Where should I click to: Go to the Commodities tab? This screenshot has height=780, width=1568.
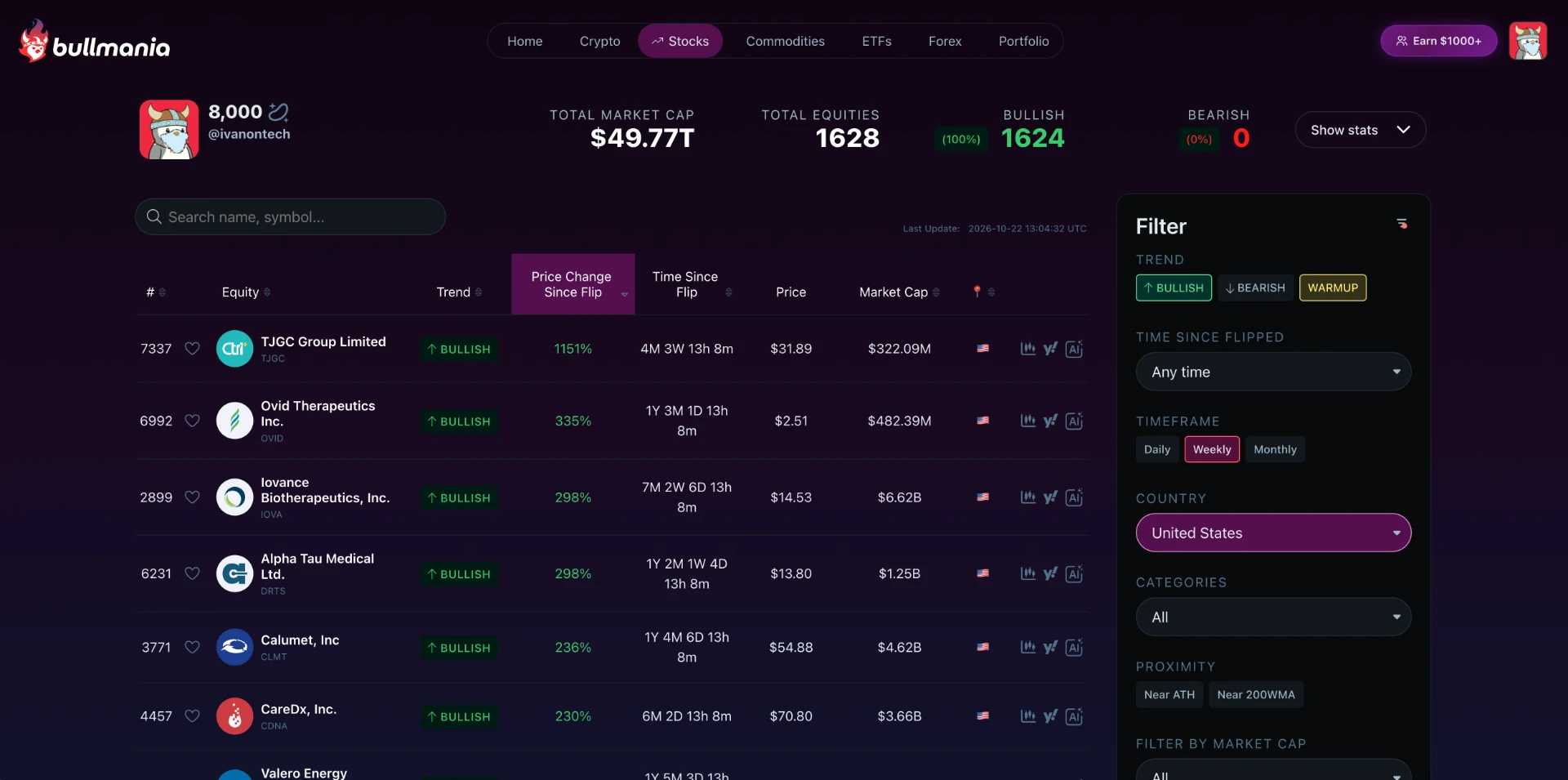(785, 41)
